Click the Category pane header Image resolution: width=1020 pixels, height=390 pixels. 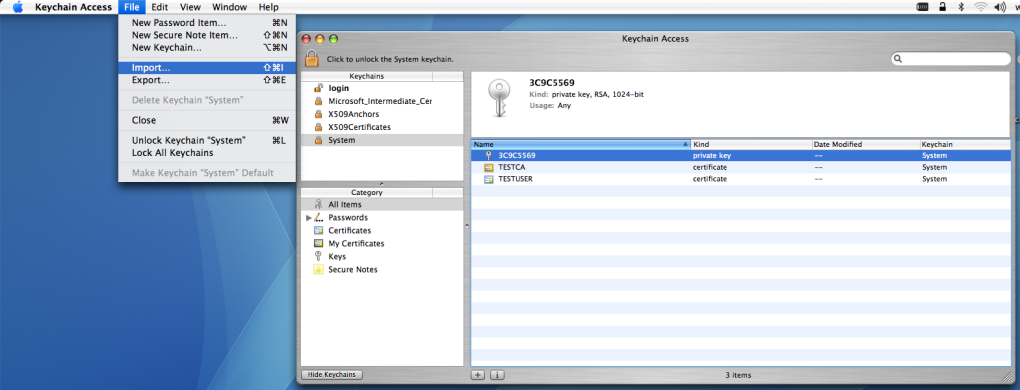[367, 192]
